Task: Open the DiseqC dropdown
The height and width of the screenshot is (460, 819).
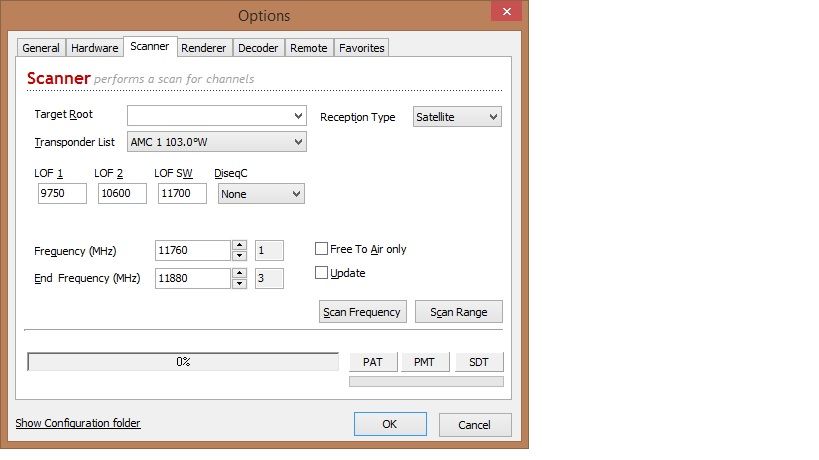Action: [261, 194]
